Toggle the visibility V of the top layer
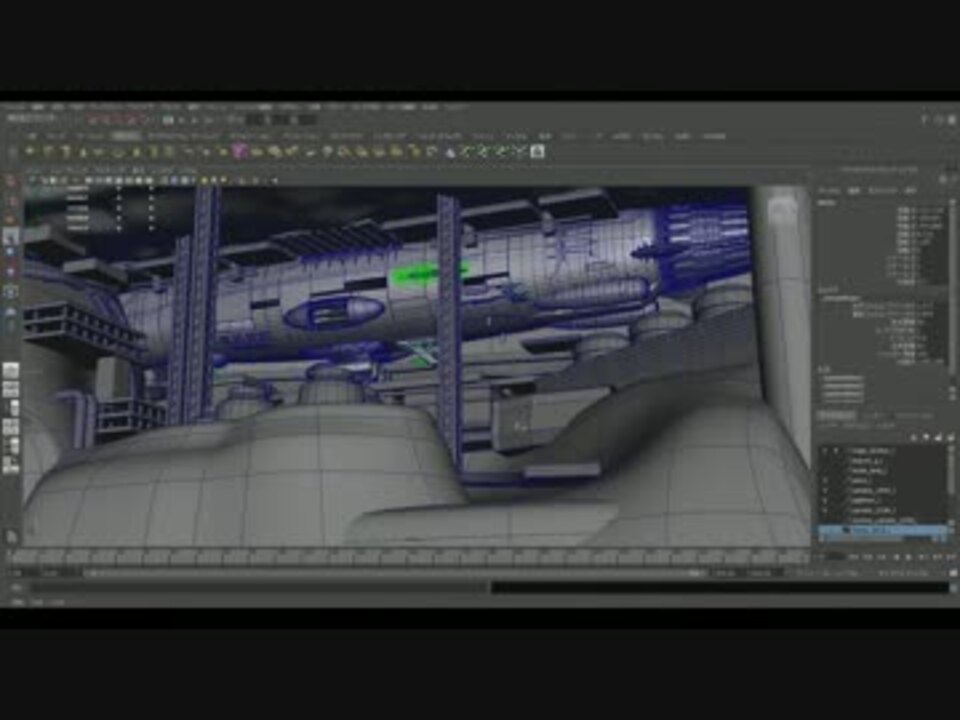Image resolution: width=960 pixels, height=720 pixels. point(825,451)
